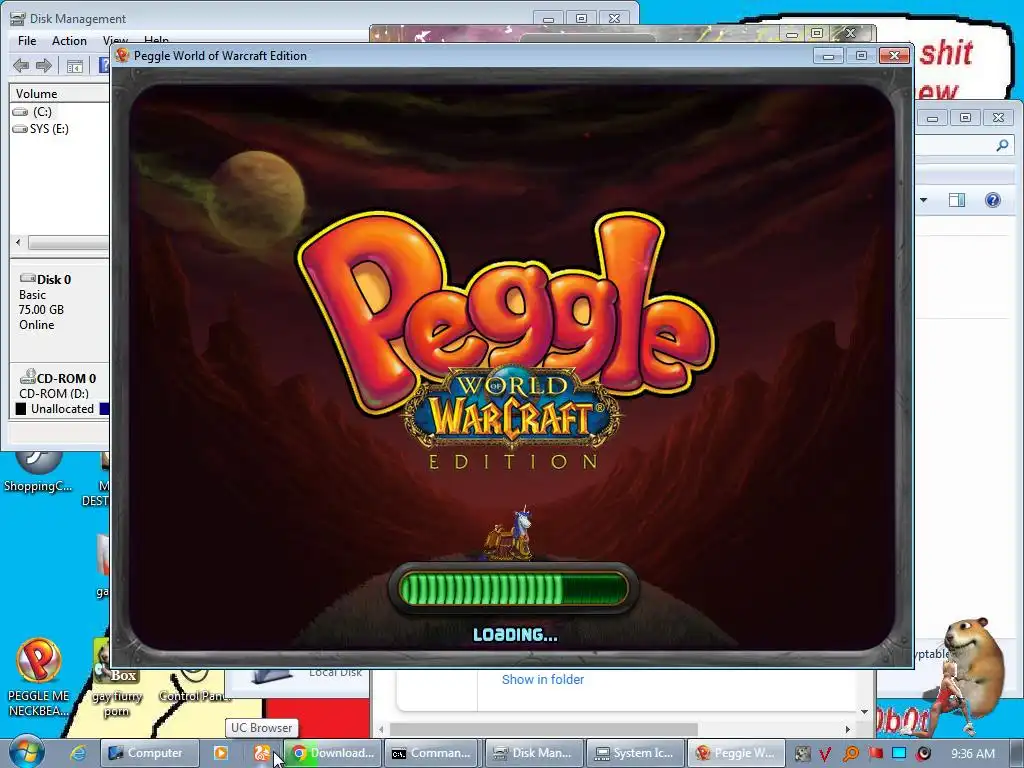
Task: Open the File menu in Disk Management
Action: (27, 40)
